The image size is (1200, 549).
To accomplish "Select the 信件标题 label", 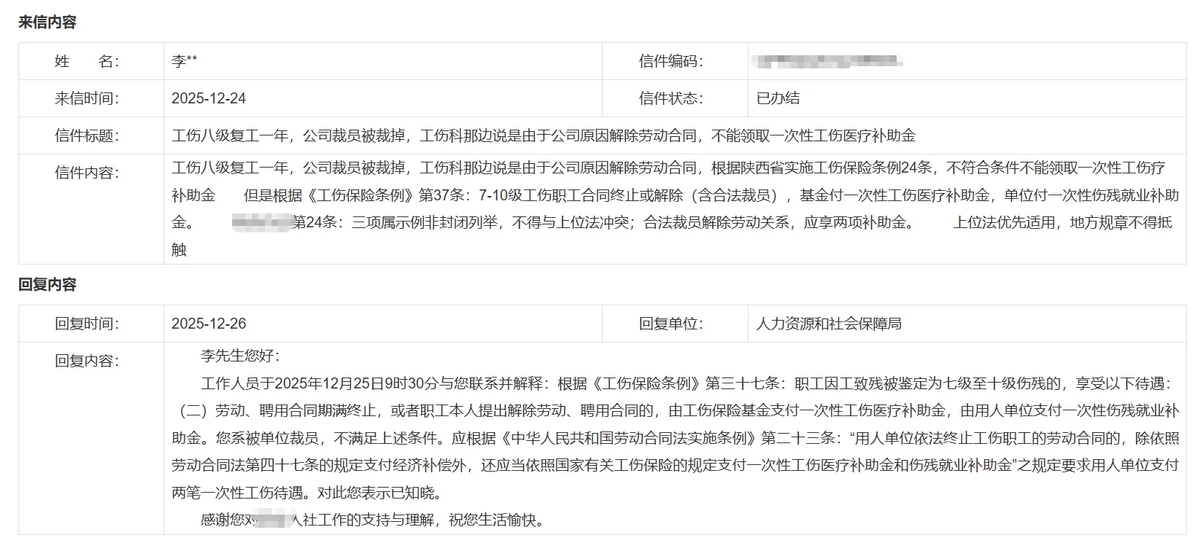I will 86,135.
